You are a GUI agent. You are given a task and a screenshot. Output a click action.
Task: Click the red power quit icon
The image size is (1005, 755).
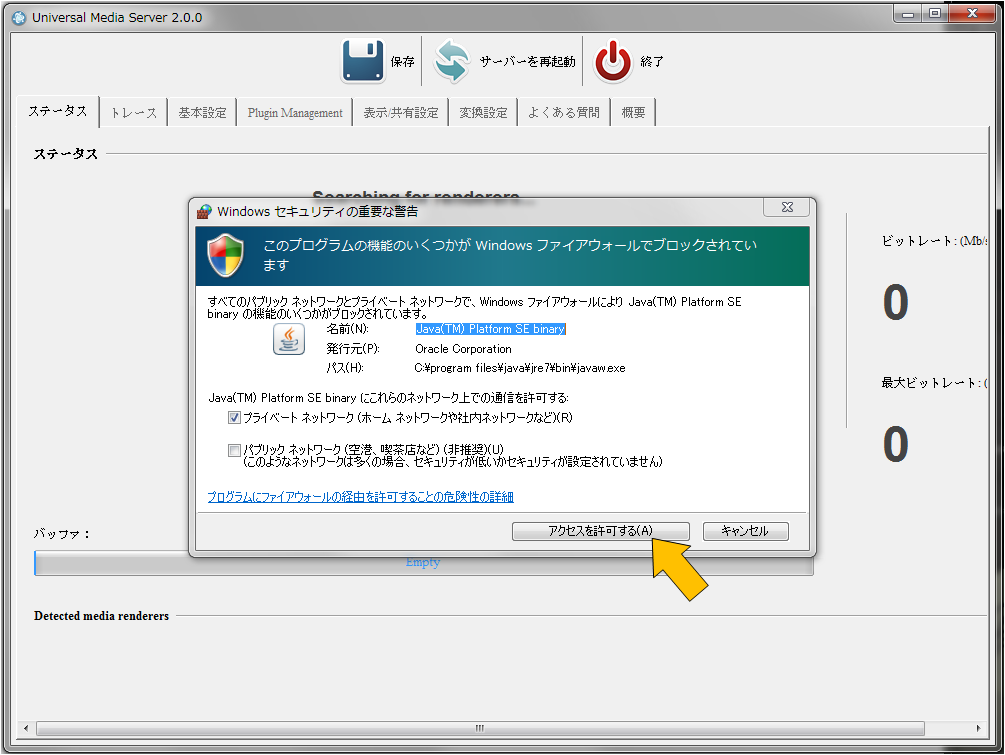click(x=613, y=62)
